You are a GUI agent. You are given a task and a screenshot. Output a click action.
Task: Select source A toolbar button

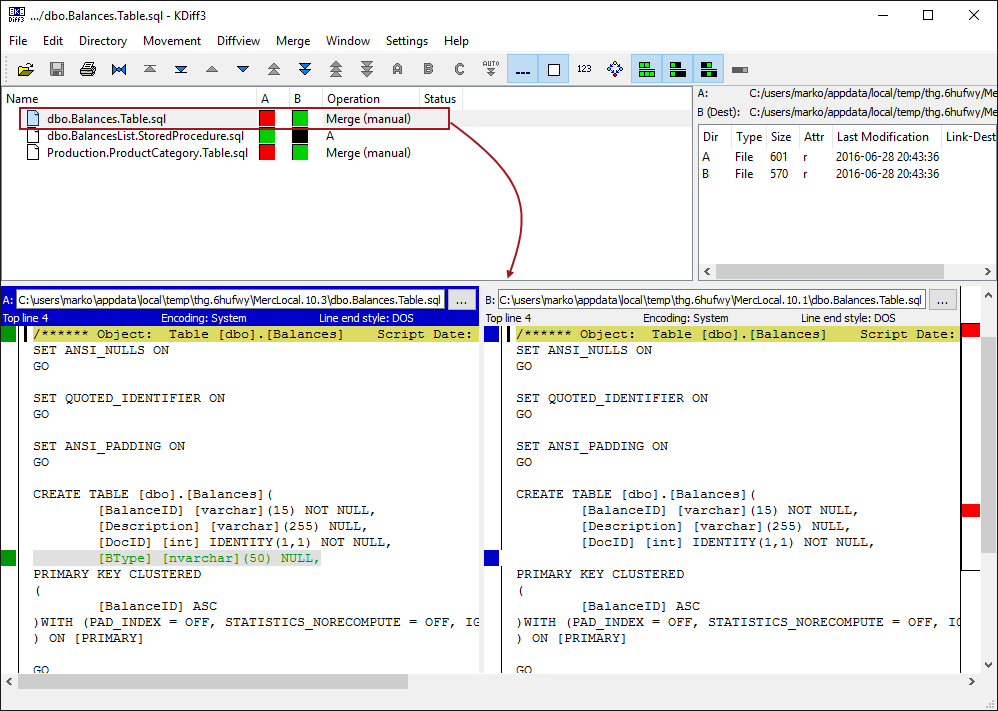coord(398,69)
